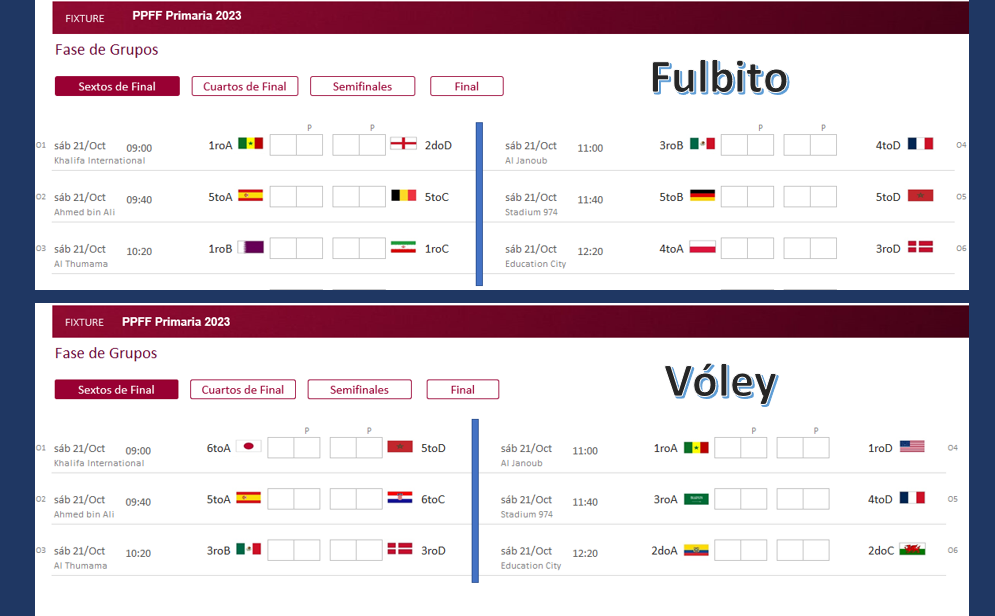Click the Poland flag beside 4toA
This screenshot has width=995, height=616.
pos(702,247)
